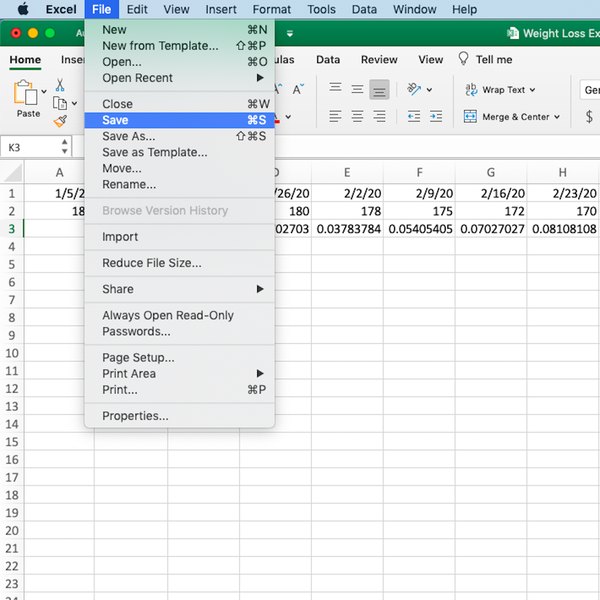Viewport: 600px width, 600px height.
Task: Click the Format Painter brush icon
Action: click(x=60, y=121)
